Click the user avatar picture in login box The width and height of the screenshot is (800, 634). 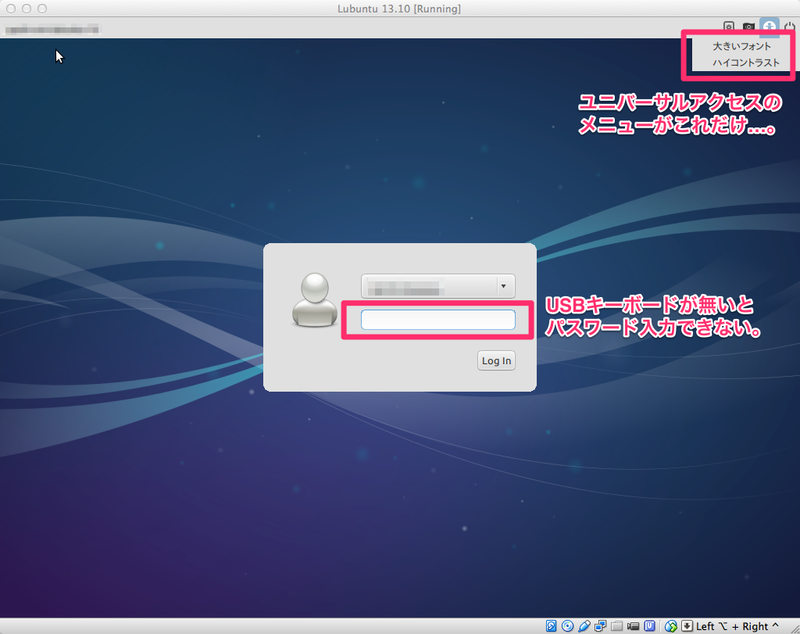coord(315,300)
